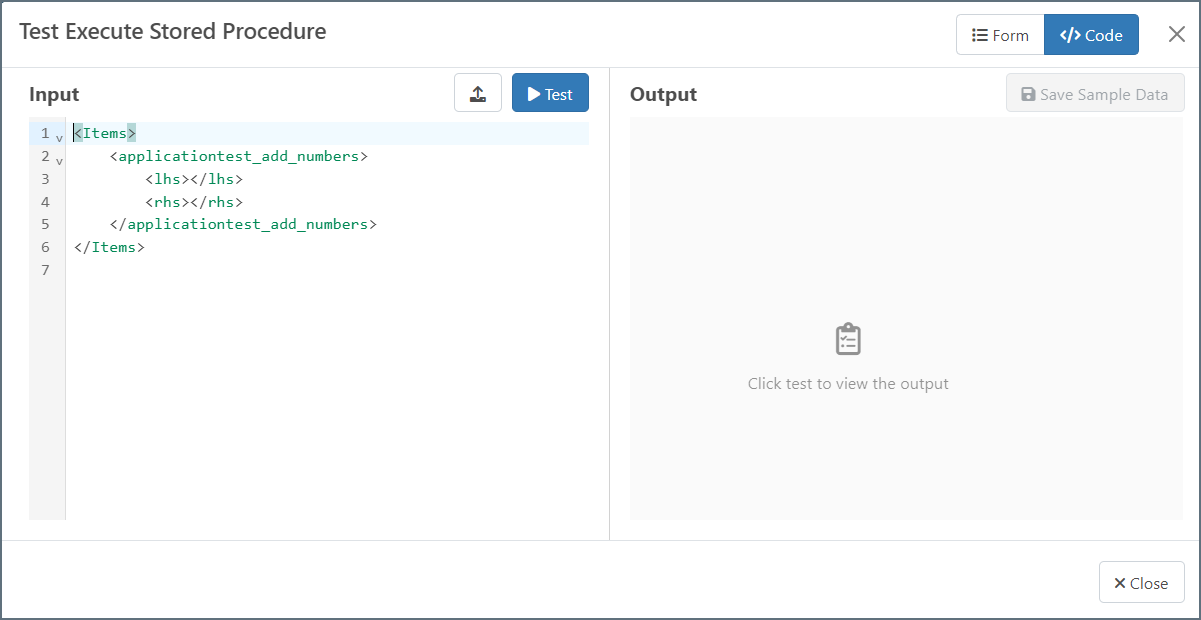Click the opening applicationtest_add_numbers tag
This screenshot has width=1201, height=620.
coord(239,156)
